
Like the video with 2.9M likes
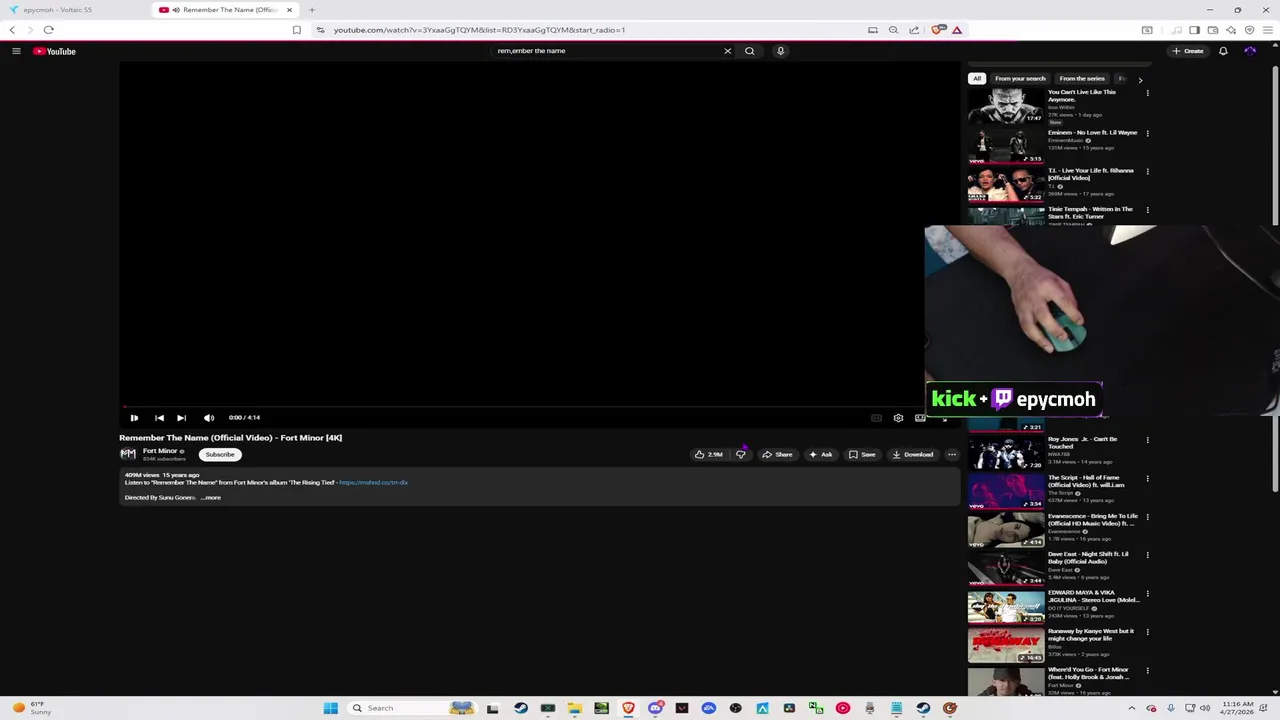point(708,454)
